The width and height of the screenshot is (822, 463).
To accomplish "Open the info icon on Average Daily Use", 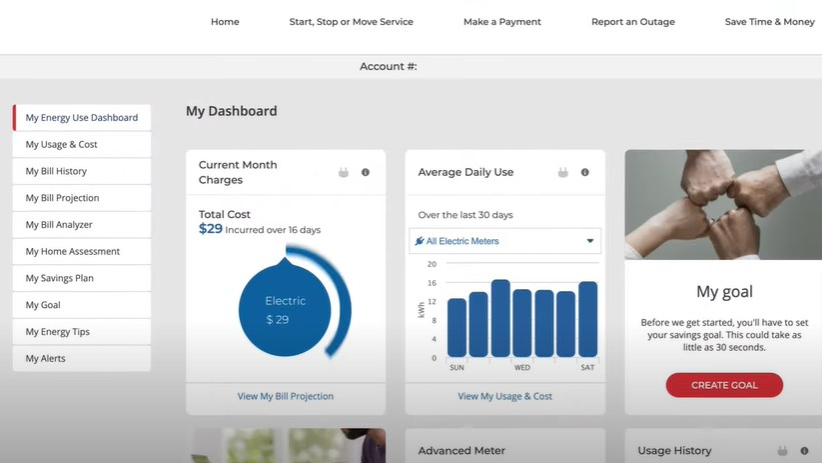I will tap(585, 173).
